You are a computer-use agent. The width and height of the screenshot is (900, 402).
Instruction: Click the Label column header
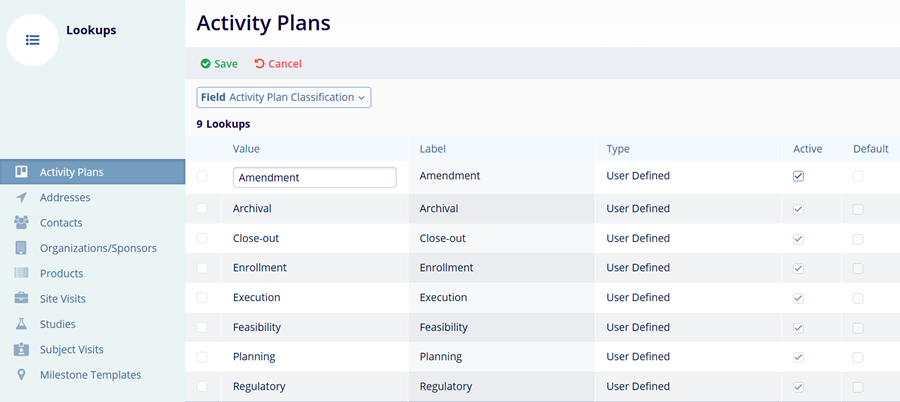tap(432, 149)
